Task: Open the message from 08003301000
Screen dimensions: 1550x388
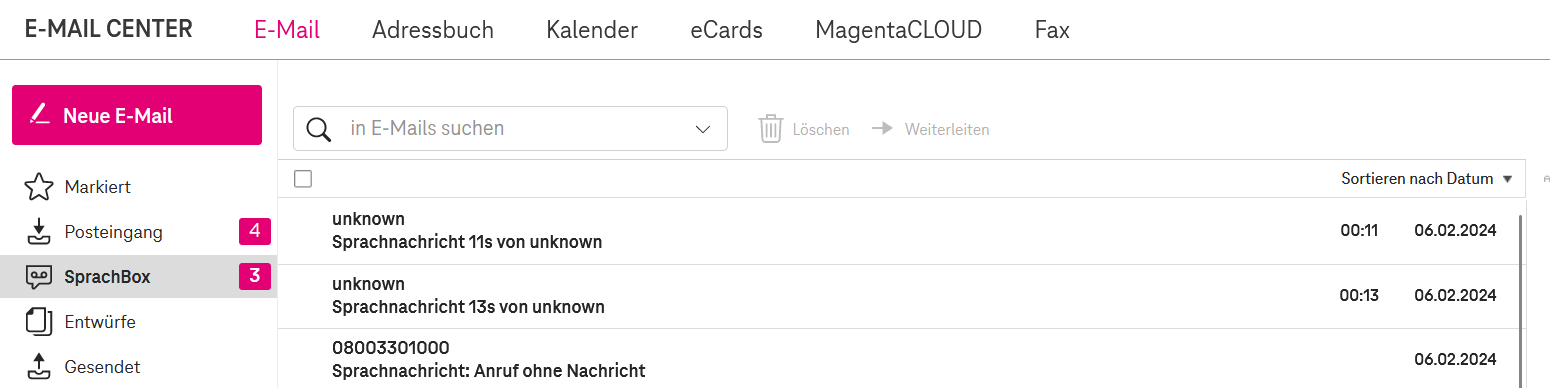Action: pos(898,359)
